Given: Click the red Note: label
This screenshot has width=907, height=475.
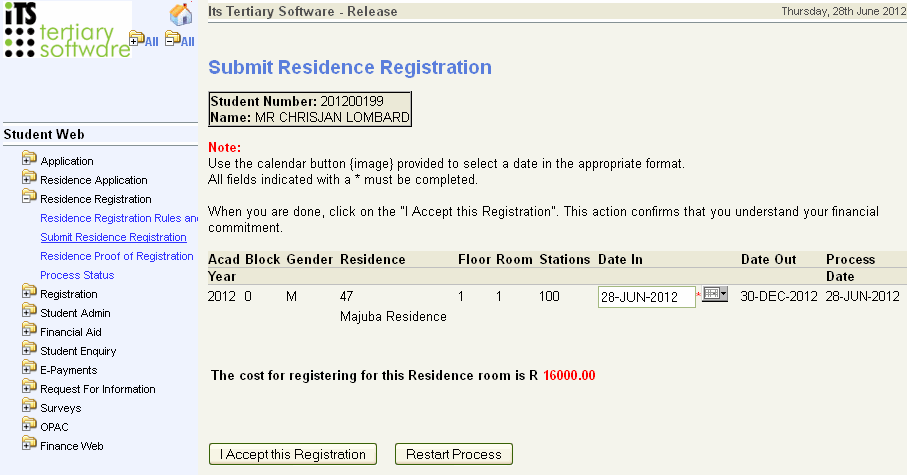Looking at the screenshot, I should (224, 147).
